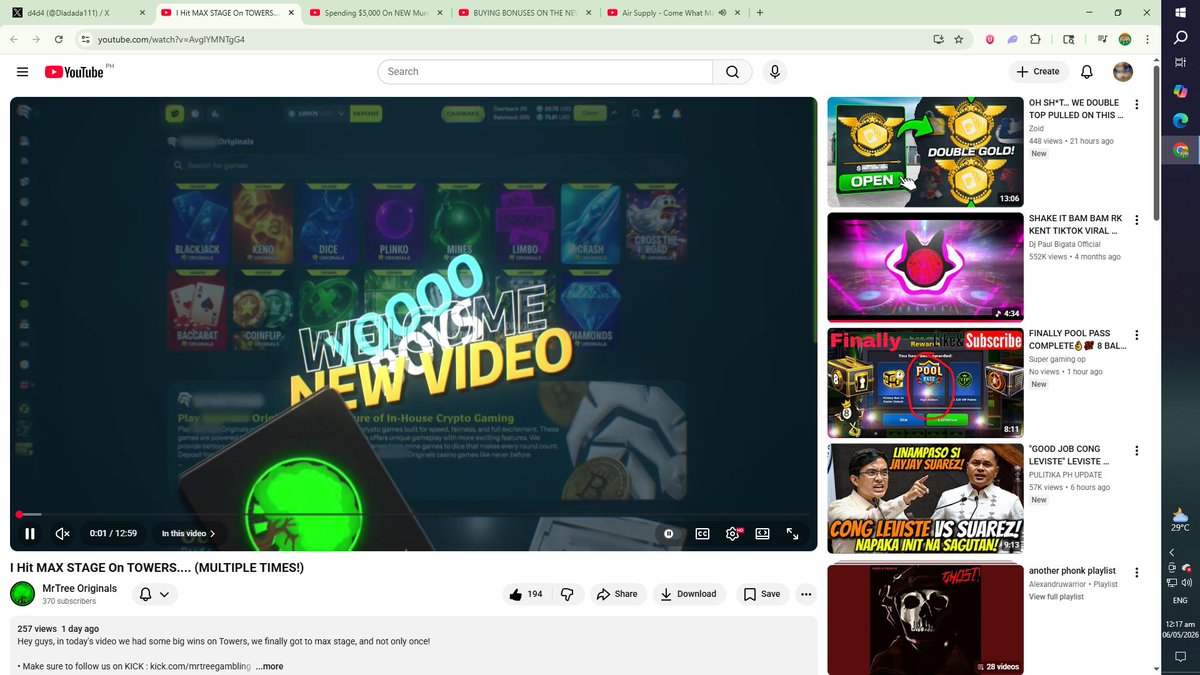Expand description with '...more'
The width and height of the screenshot is (1200, 675).
pos(269,666)
